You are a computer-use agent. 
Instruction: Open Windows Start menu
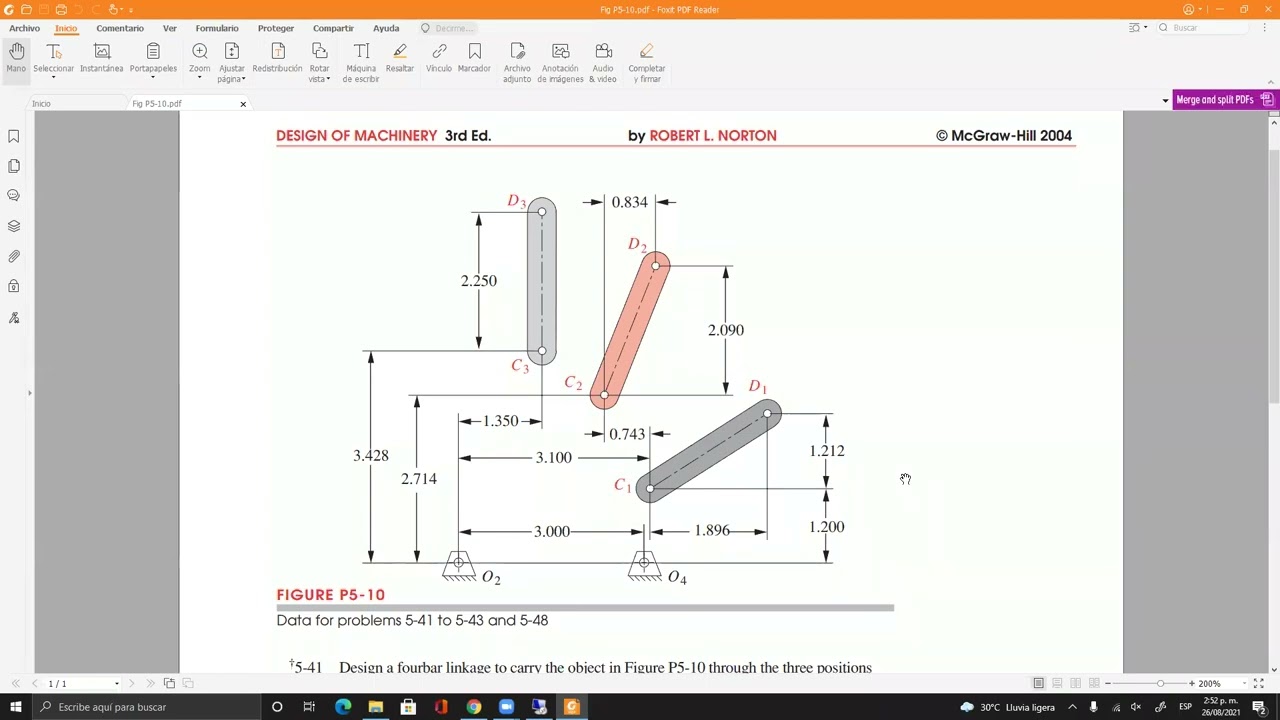[16, 707]
